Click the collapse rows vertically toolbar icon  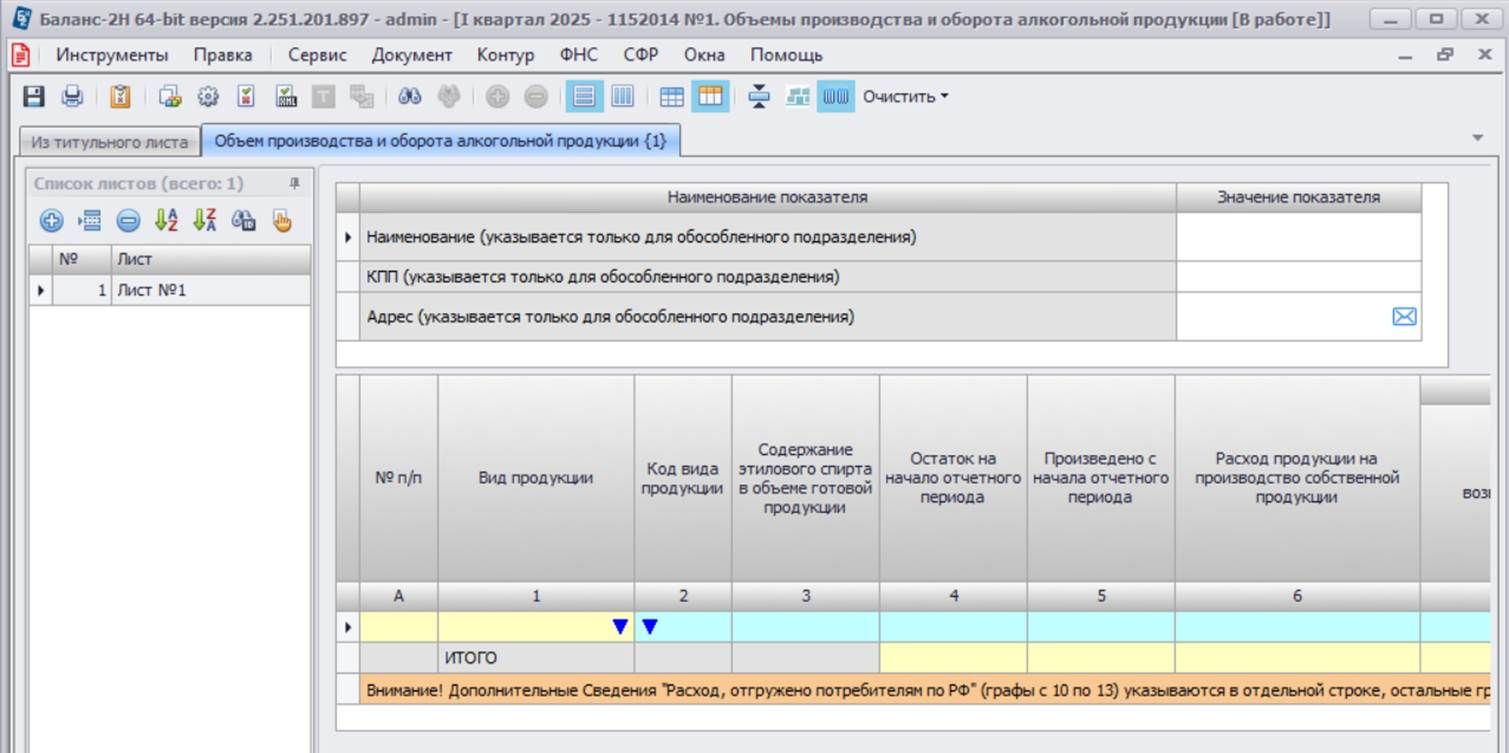pos(759,96)
